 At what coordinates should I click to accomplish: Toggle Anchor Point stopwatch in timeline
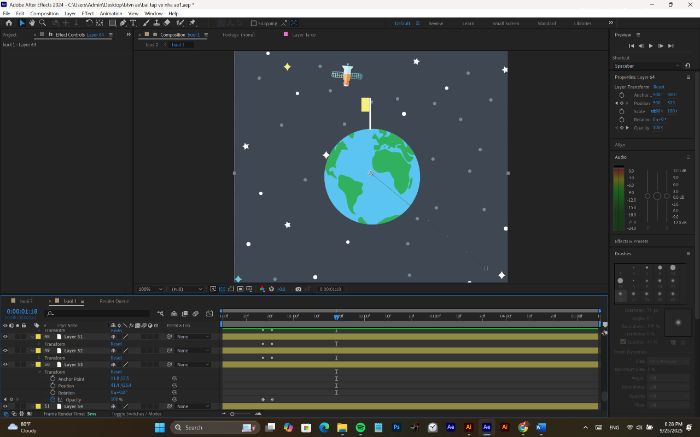[53, 379]
